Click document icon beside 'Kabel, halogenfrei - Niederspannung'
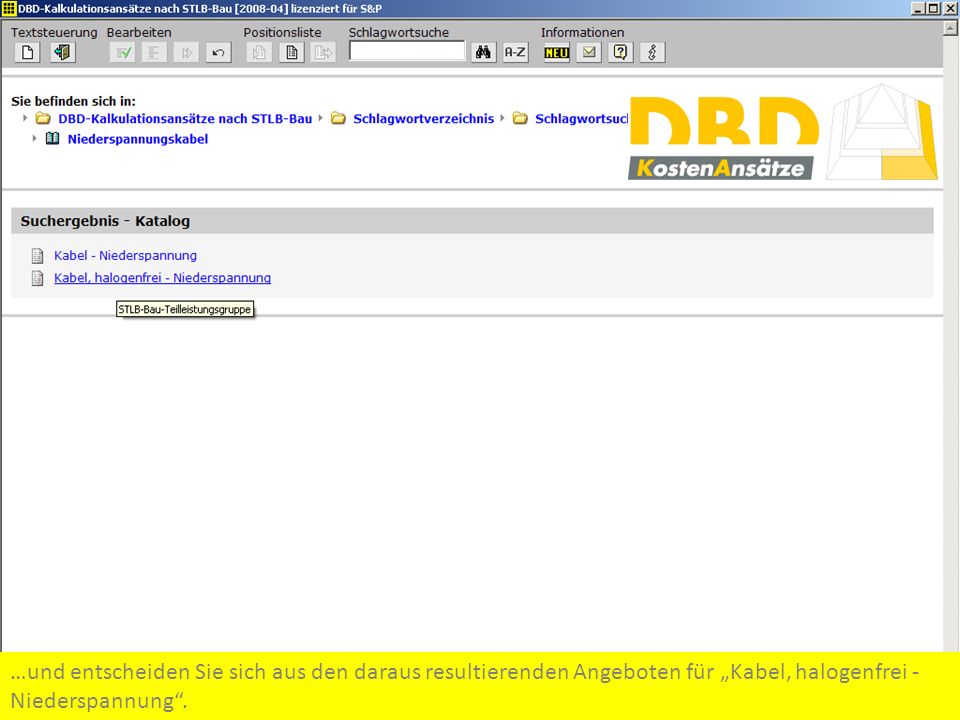Image resolution: width=960 pixels, height=720 pixels. pos(37,278)
